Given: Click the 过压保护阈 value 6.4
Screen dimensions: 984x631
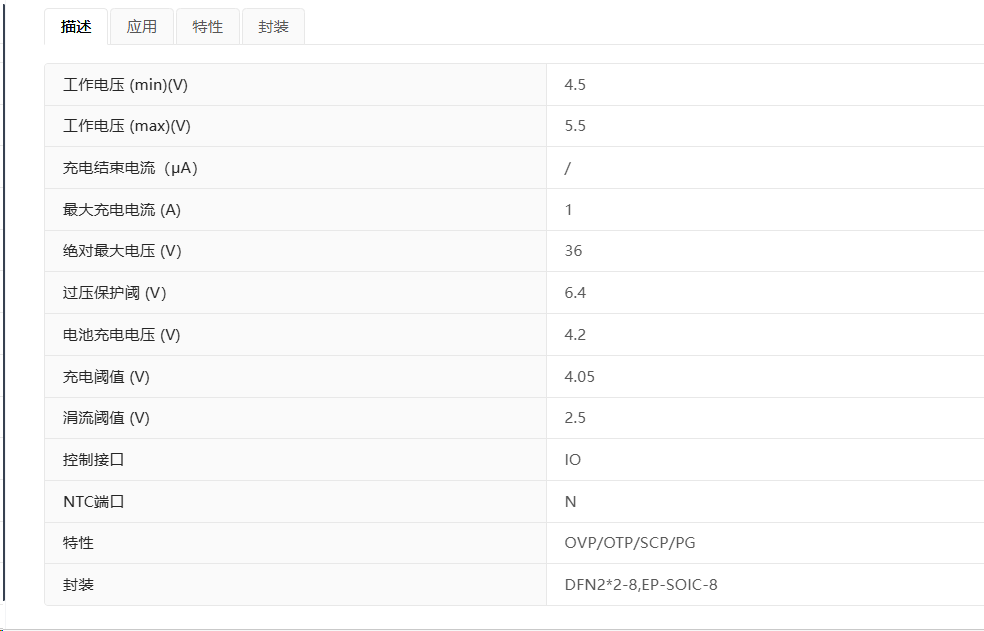Looking at the screenshot, I should 575,293.
